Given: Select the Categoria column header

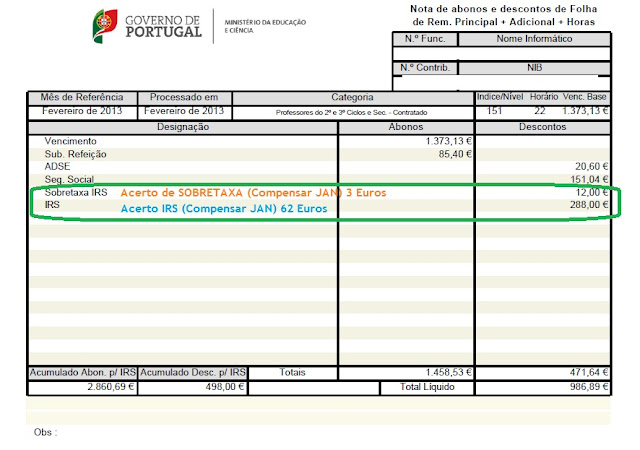Looking at the screenshot, I should pos(352,98).
